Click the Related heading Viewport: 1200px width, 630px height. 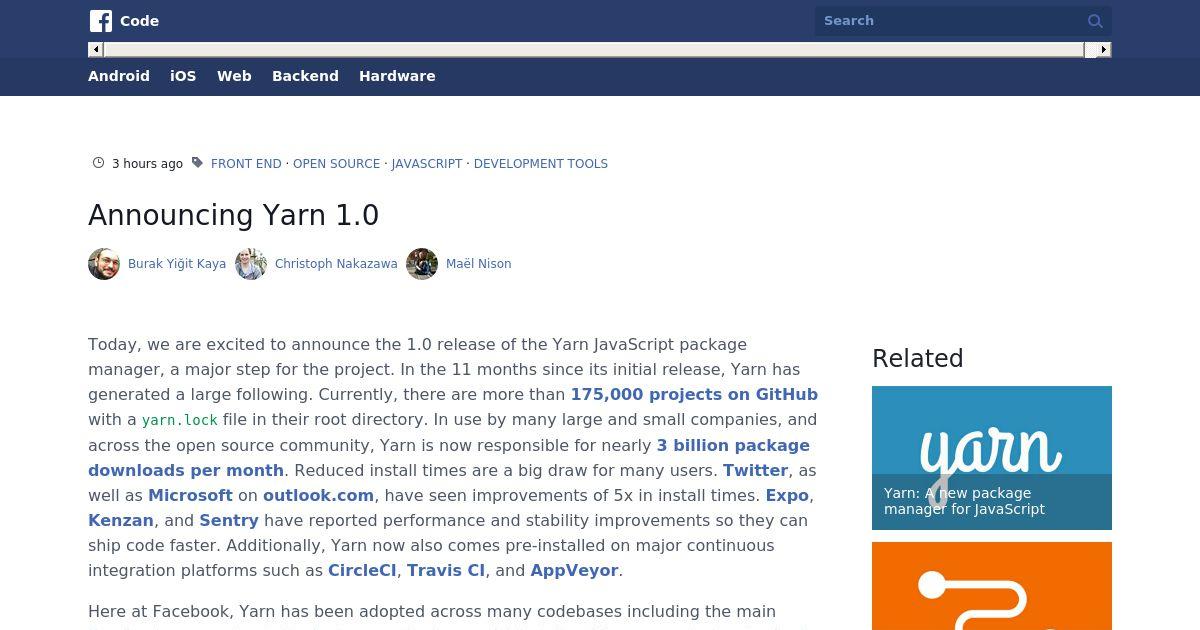pyautogui.click(x=918, y=358)
